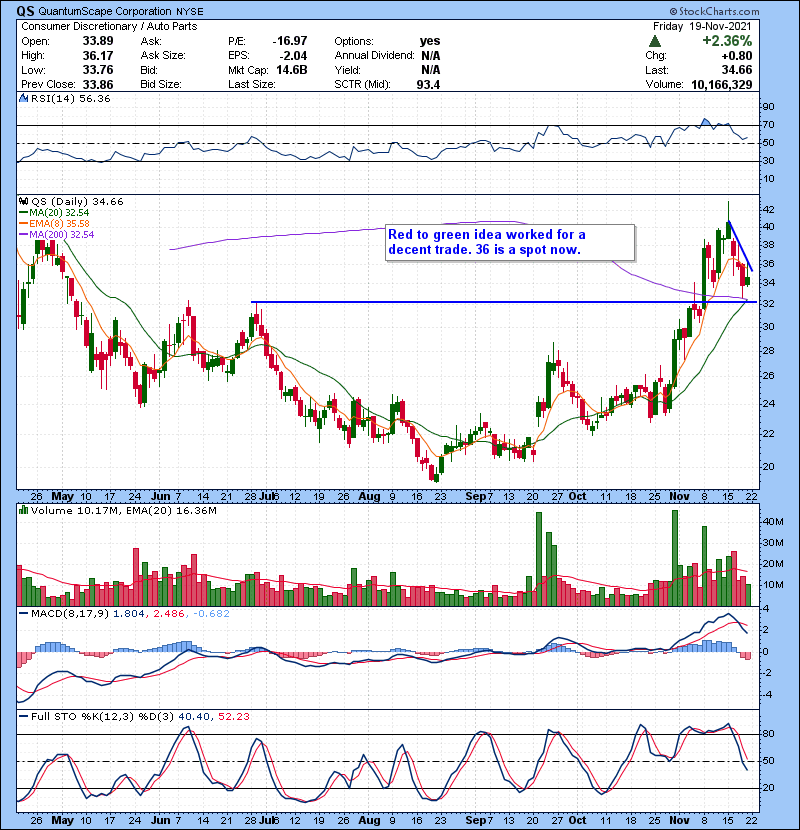
Task: Click the Mkt Cap value 14.6B
Action: pos(292,70)
